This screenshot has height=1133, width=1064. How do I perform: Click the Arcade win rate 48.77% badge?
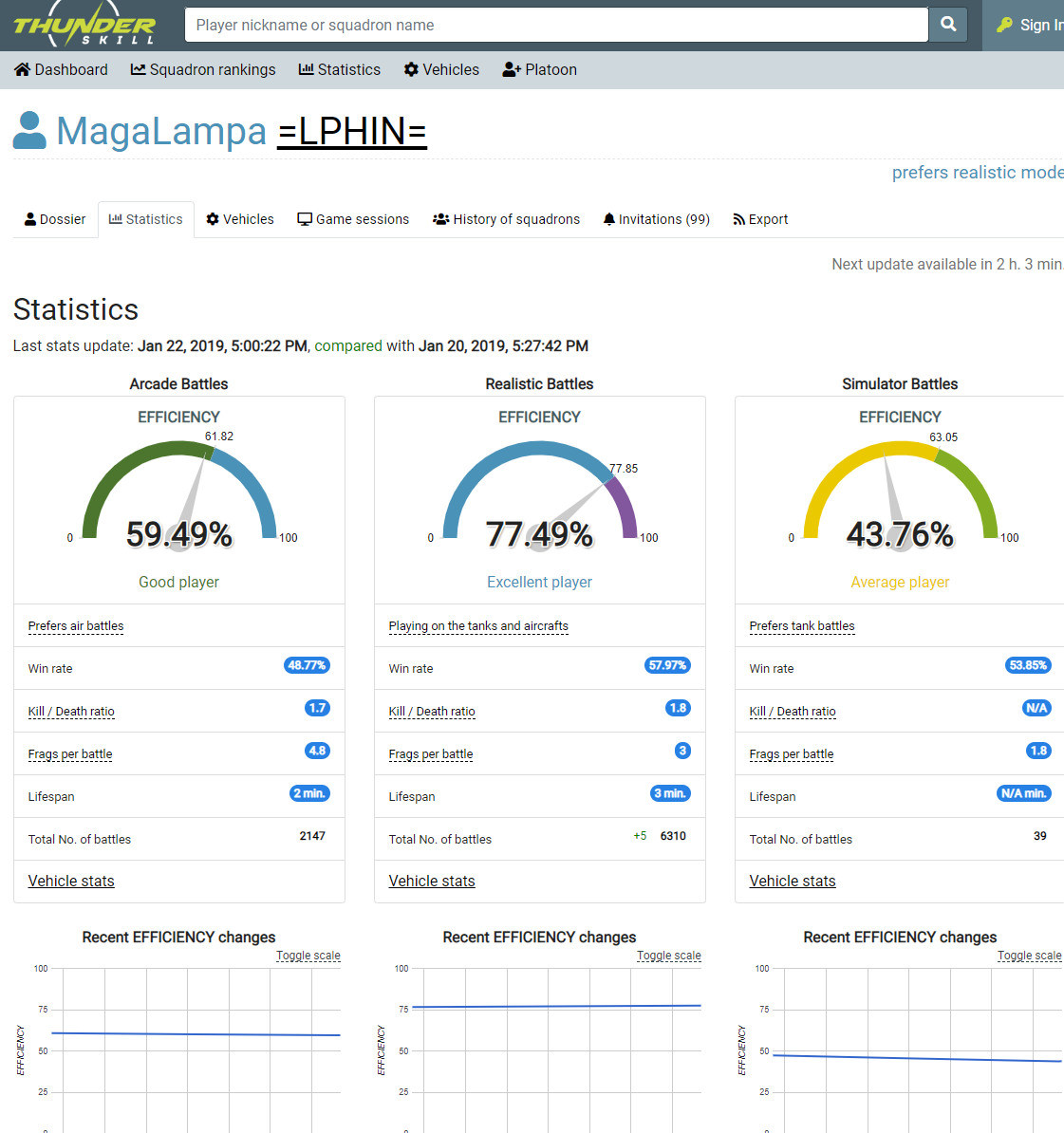[x=308, y=665]
